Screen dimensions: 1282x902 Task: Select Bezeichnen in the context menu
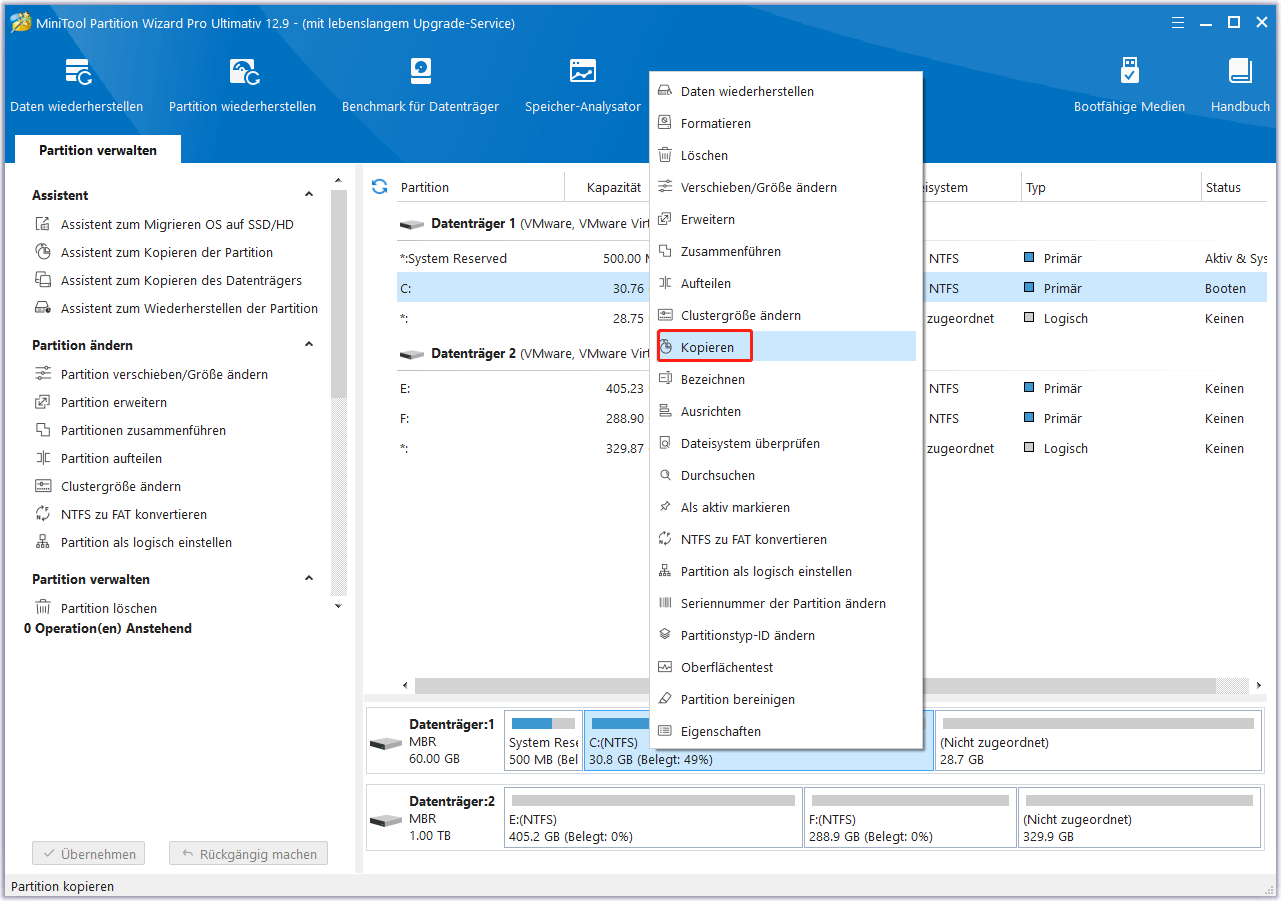click(x=785, y=380)
